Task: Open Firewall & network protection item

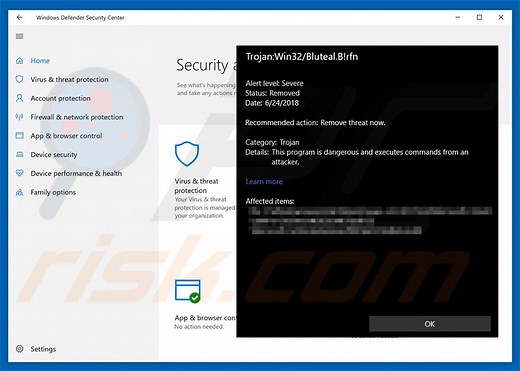Action: pyautogui.click(x=77, y=117)
